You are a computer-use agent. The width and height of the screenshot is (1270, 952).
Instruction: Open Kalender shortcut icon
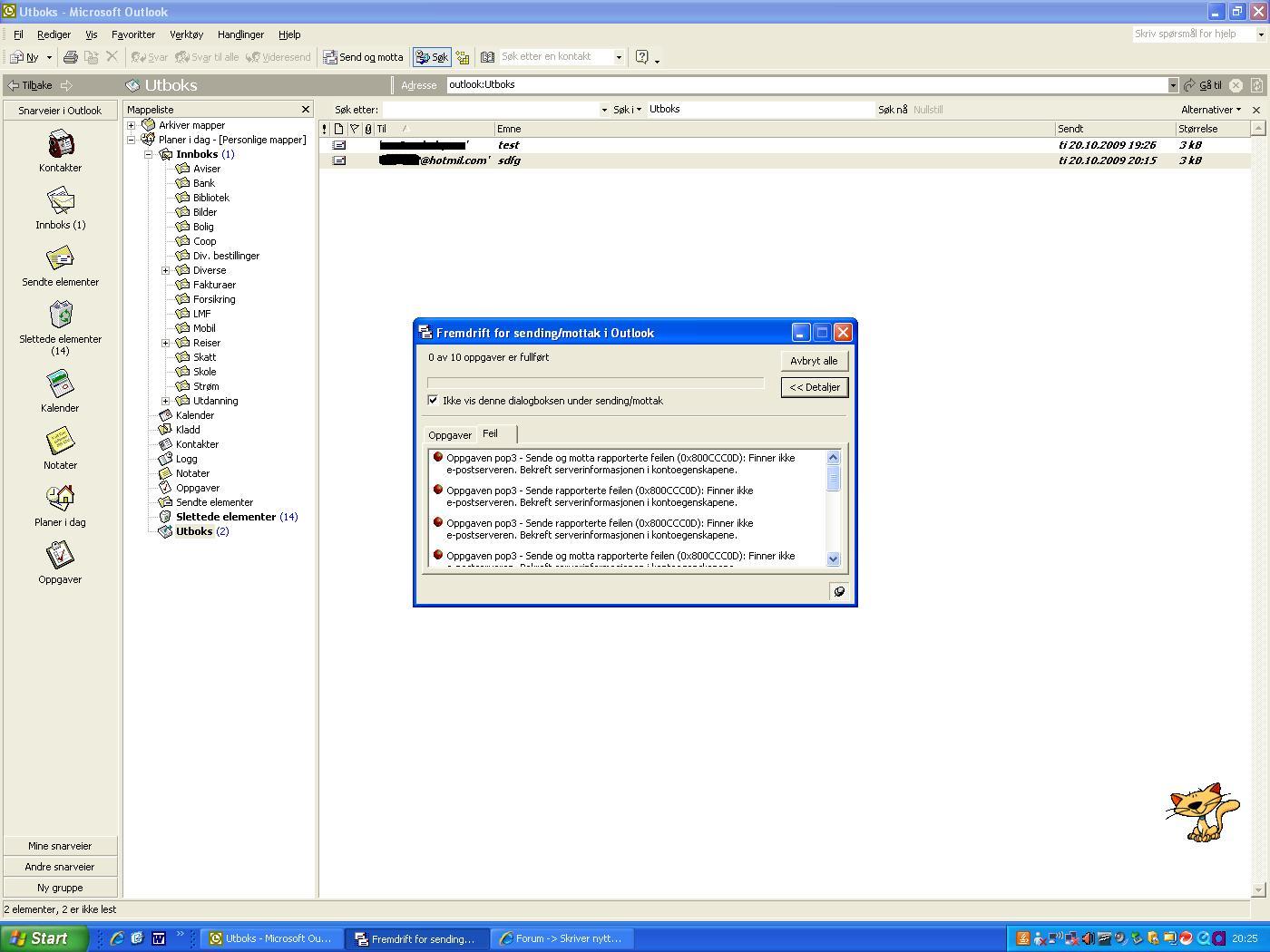tap(61, 384)
